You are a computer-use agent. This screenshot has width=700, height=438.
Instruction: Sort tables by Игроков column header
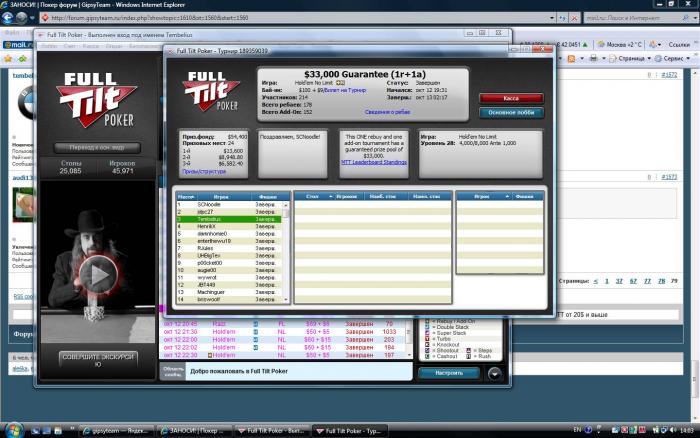[x=346, y=196]
